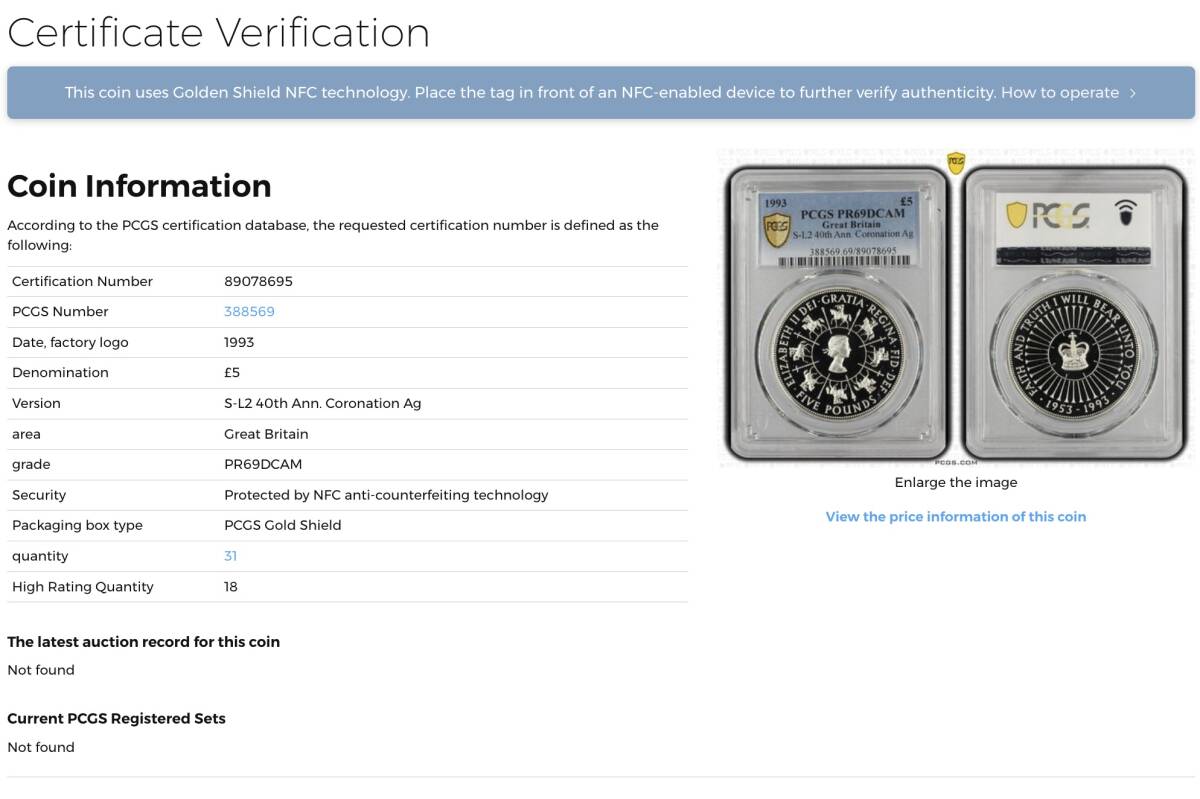Click the 'area' row label

click(28, 434)
